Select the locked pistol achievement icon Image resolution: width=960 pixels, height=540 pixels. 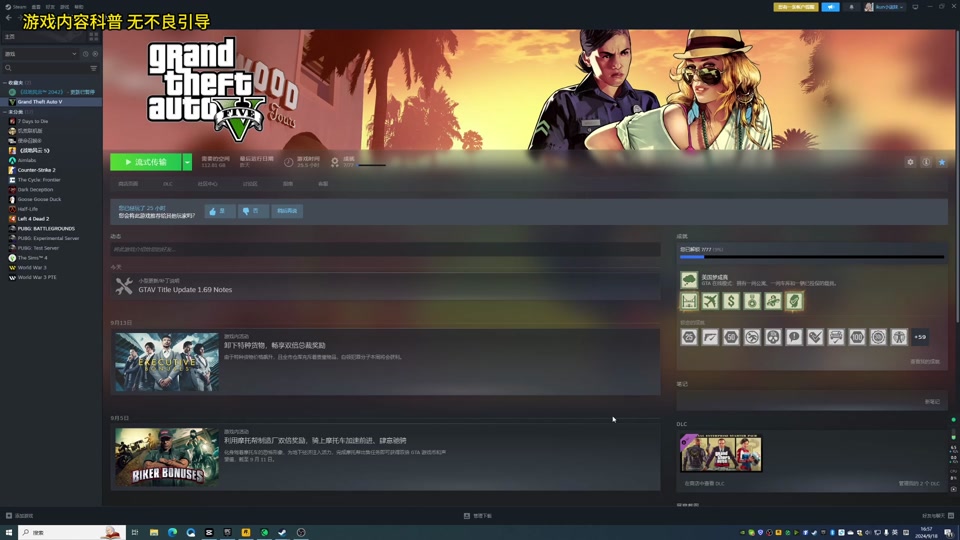pos(710,337)
